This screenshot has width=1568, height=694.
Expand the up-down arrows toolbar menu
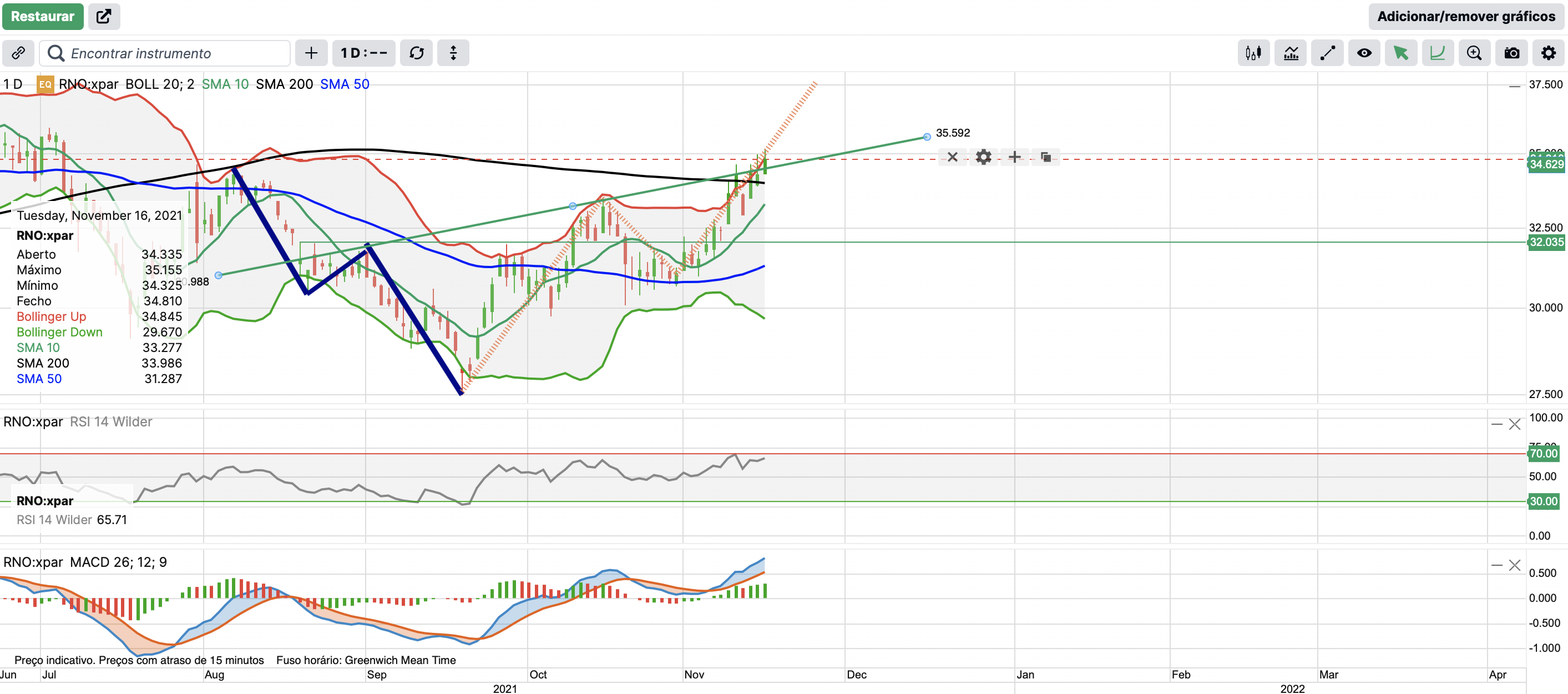pos(453,53)
